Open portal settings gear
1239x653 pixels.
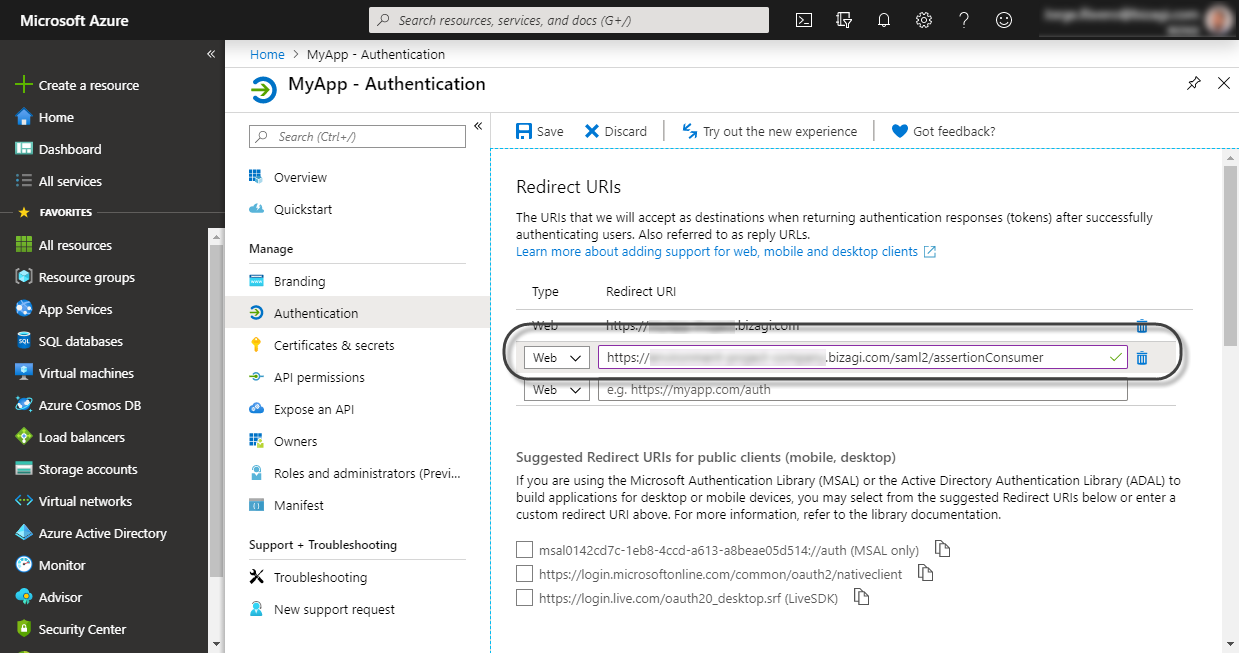[924, 20]
